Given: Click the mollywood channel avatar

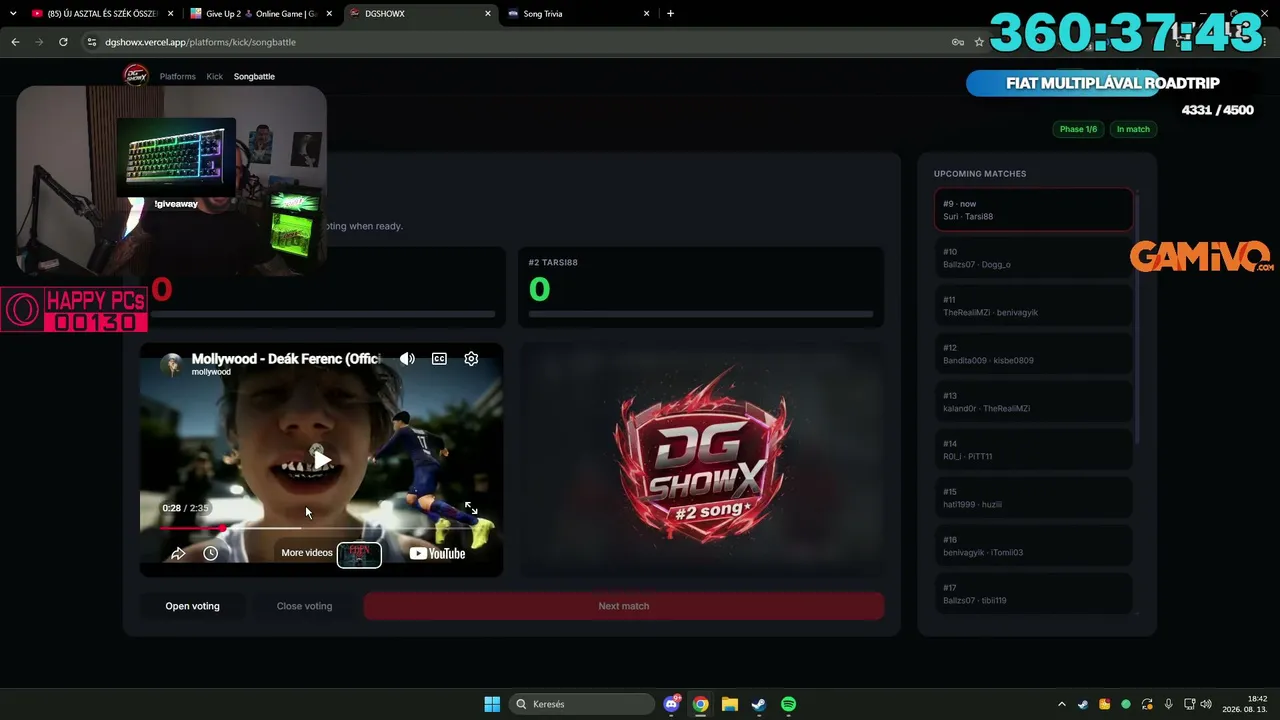Looking at the screenshot, I should (x=173, y=365).
